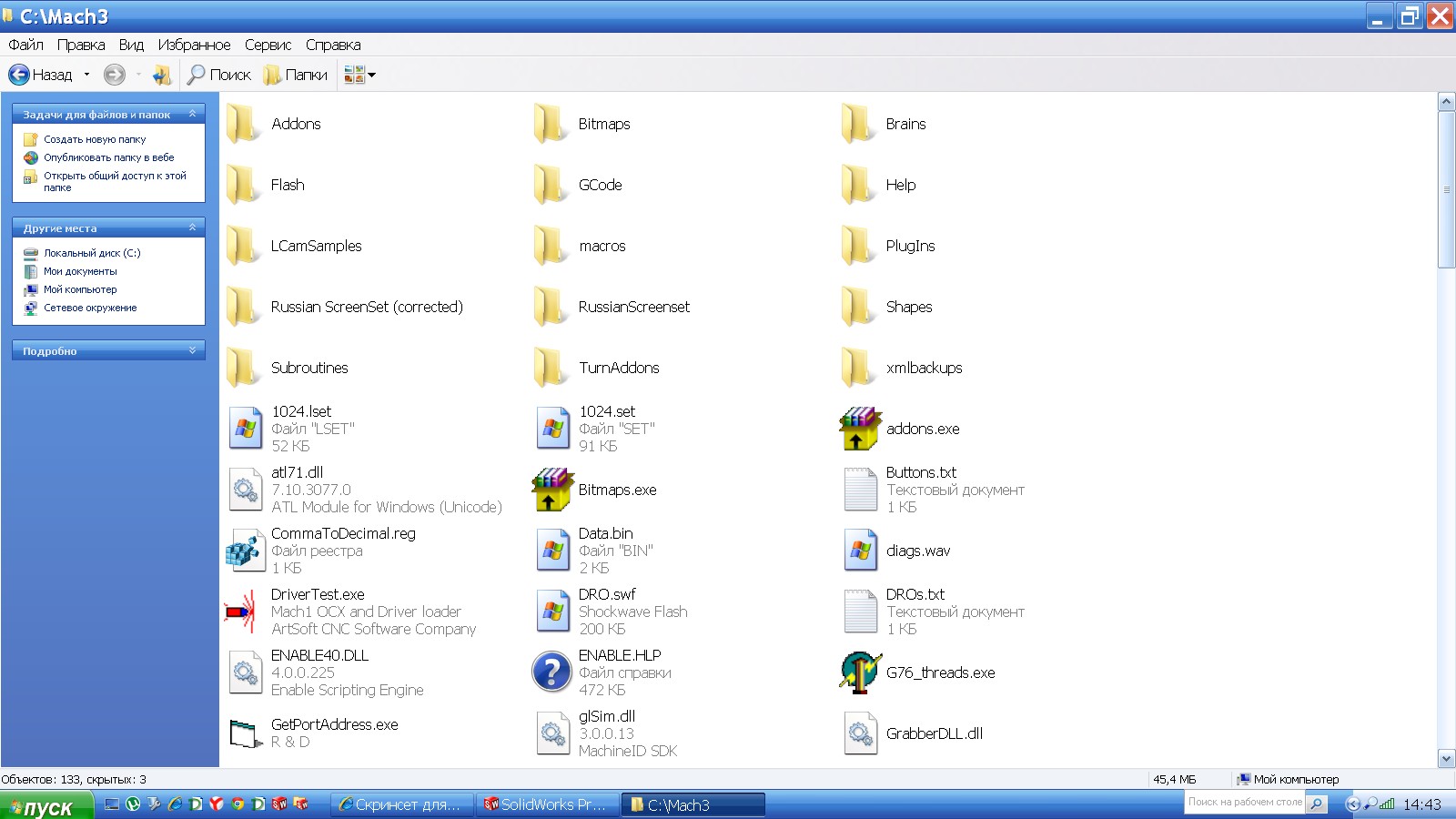Select the Bitmaps.exe archive icon
Image resolution: width=1456 pixels, height=819 pixels.
tap(552, 490)
